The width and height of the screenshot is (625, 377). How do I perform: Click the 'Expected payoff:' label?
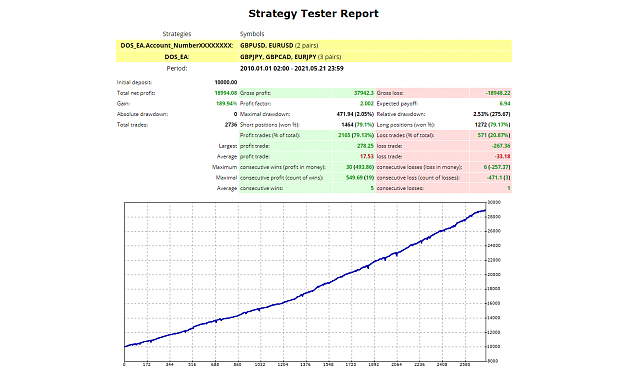(397, 104)
